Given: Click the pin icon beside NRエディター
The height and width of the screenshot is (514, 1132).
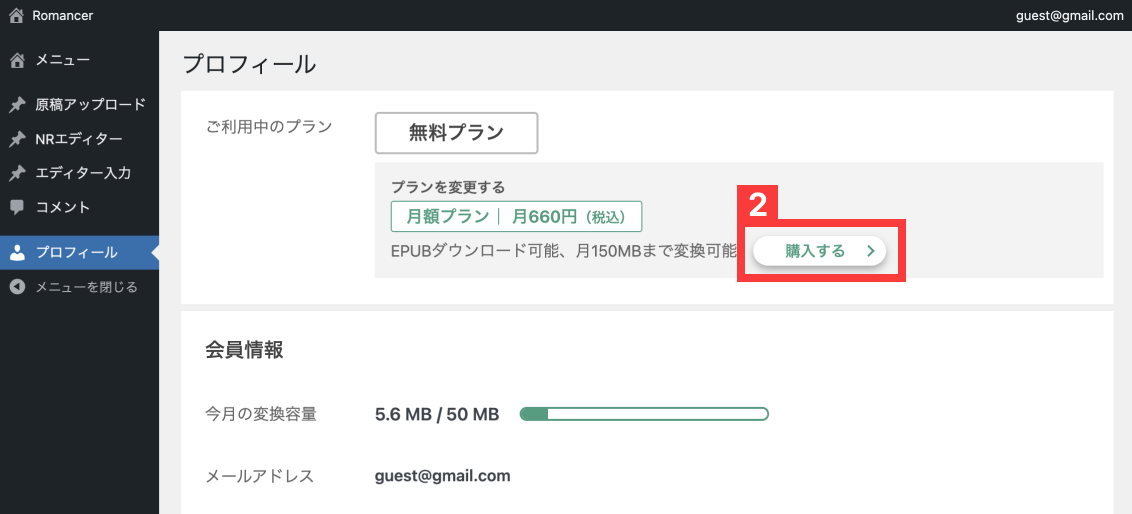Looking at the screenshot, I should point(17,139).
